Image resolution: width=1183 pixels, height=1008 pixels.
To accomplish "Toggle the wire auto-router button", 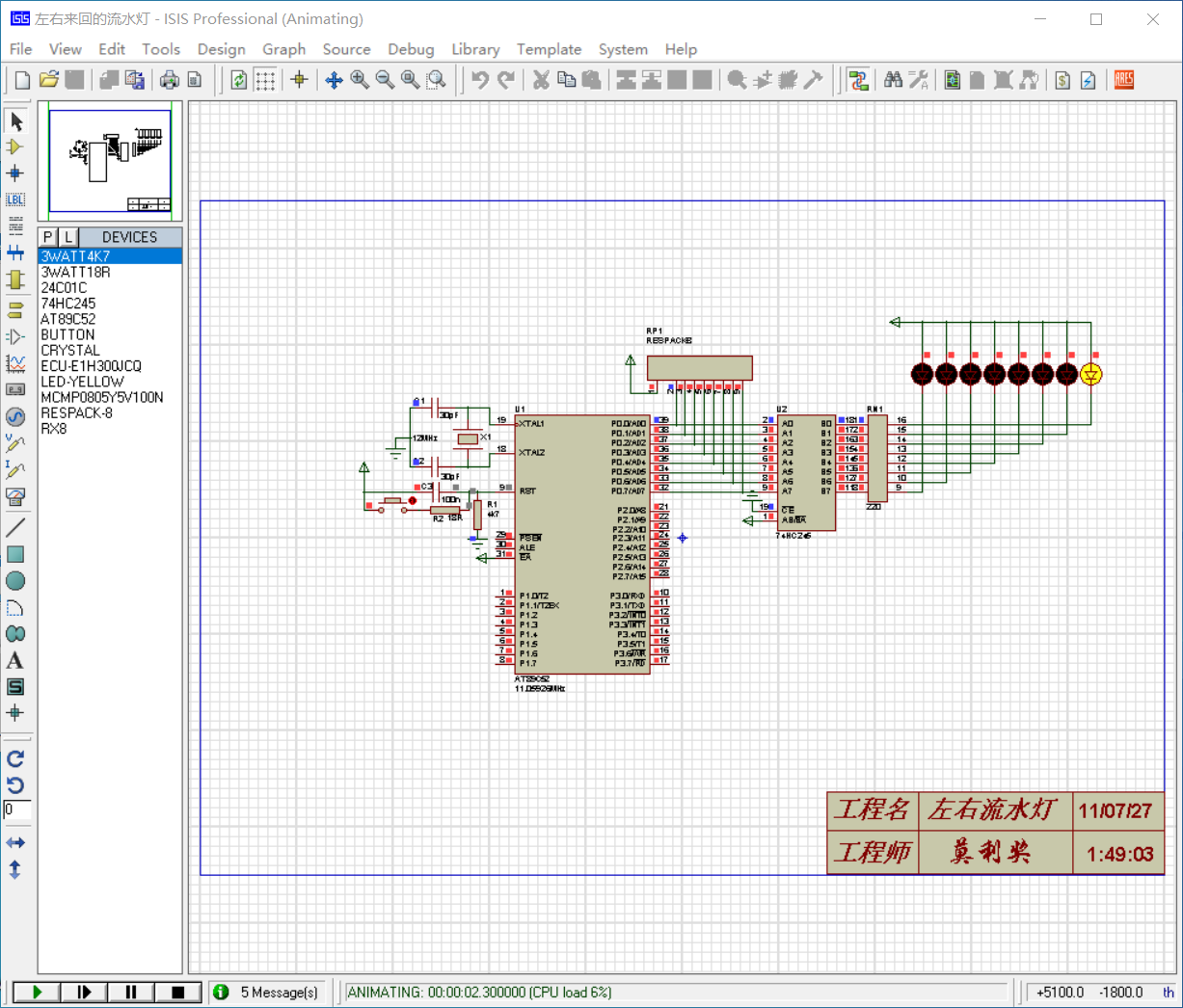I will (x=858, y=80).
